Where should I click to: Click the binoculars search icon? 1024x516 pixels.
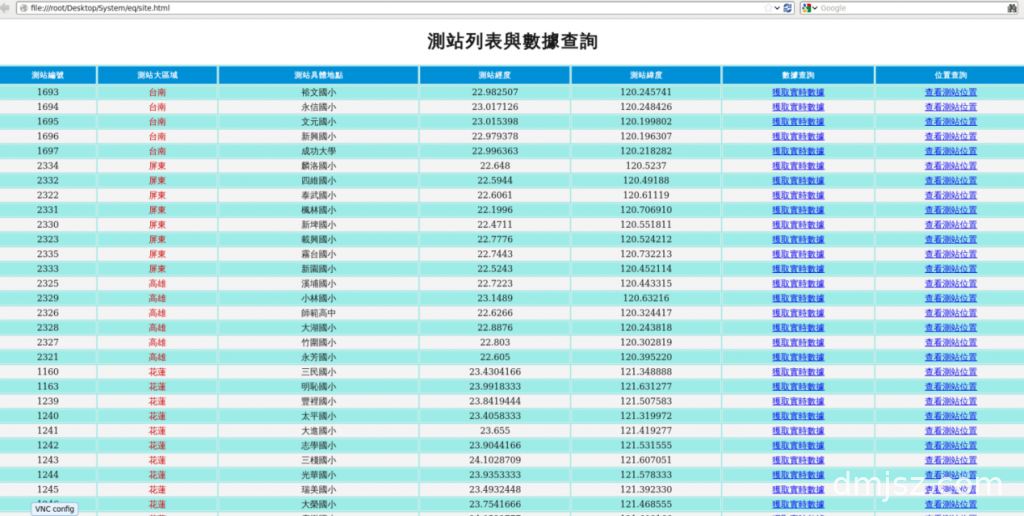tap(1013, 8)
